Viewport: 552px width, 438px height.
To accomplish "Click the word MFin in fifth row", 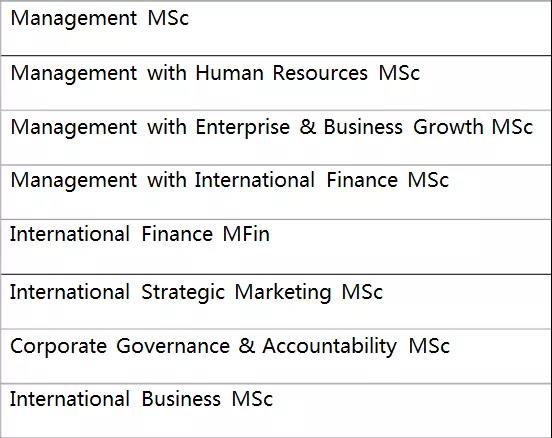I will click(246, 234).
